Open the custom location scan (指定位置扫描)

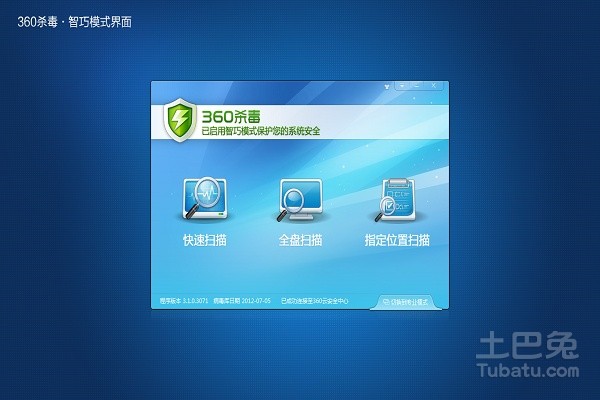coord(397,211)
